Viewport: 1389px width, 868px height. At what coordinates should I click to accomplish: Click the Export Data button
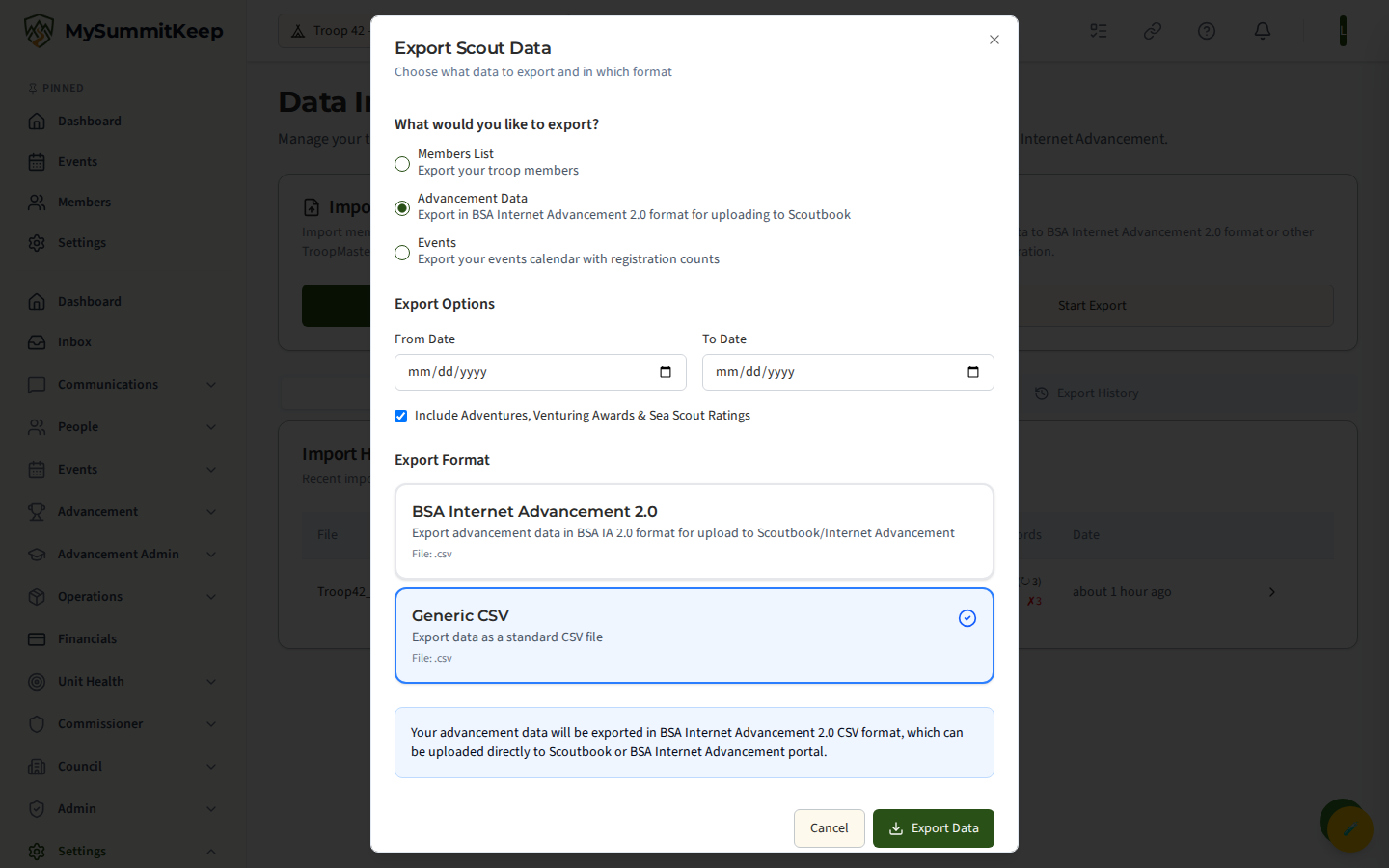coord(934,828)
